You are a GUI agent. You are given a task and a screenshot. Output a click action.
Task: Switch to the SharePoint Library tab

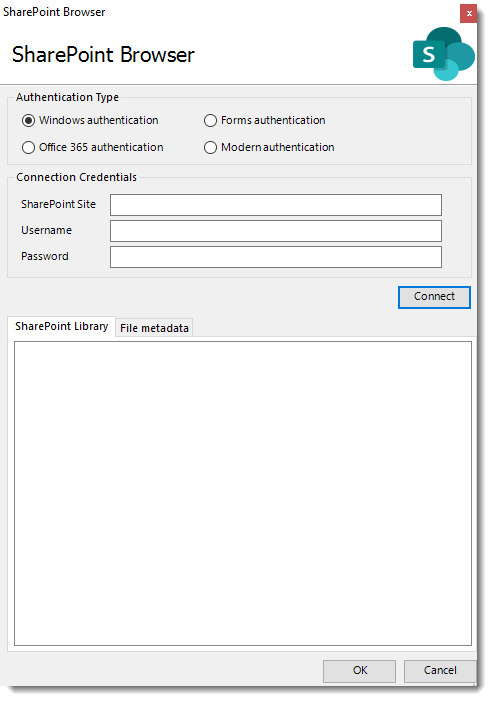click(x=62, y=326)
